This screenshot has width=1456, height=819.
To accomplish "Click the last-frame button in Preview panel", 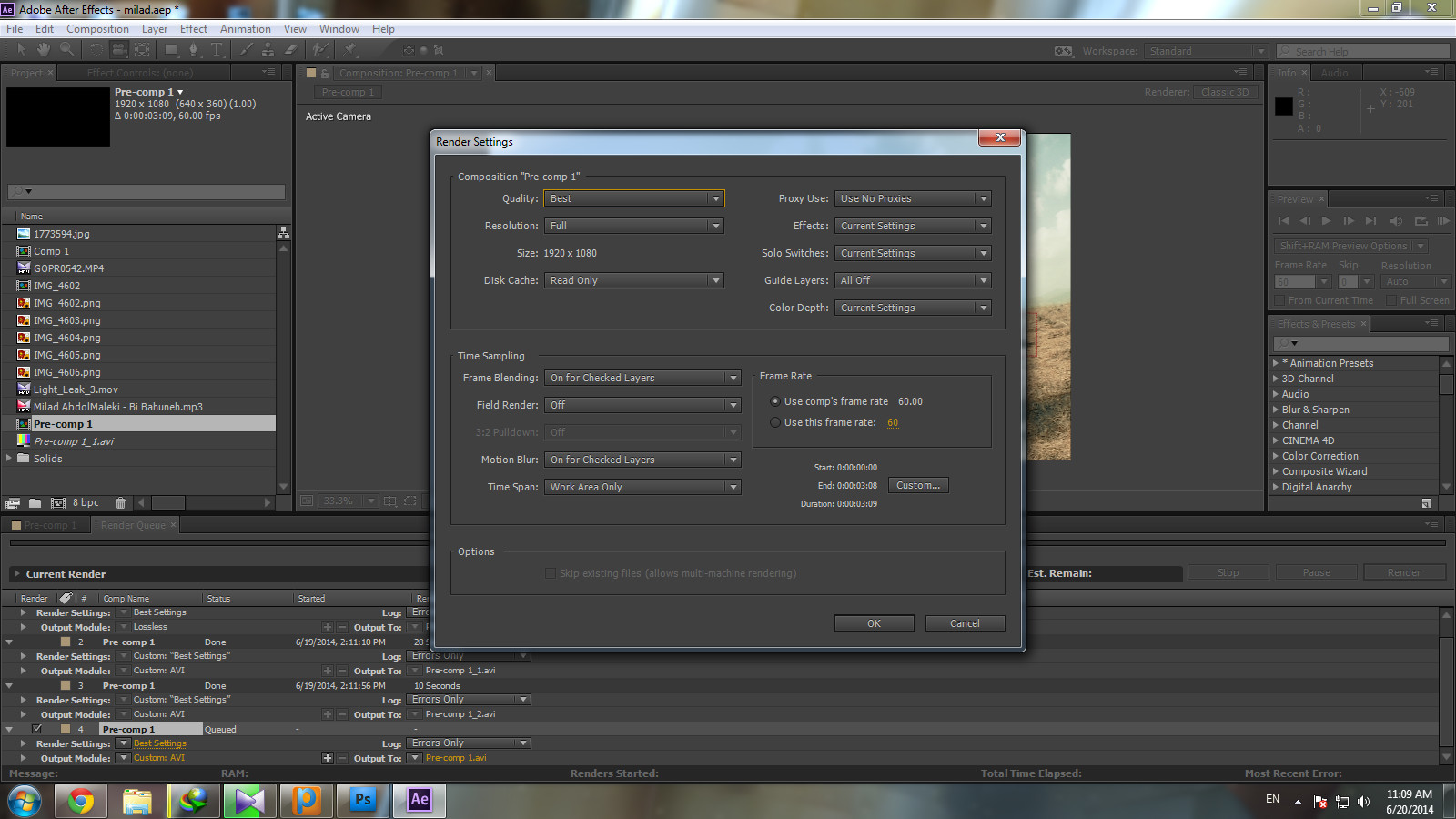I will [1370, 220].
